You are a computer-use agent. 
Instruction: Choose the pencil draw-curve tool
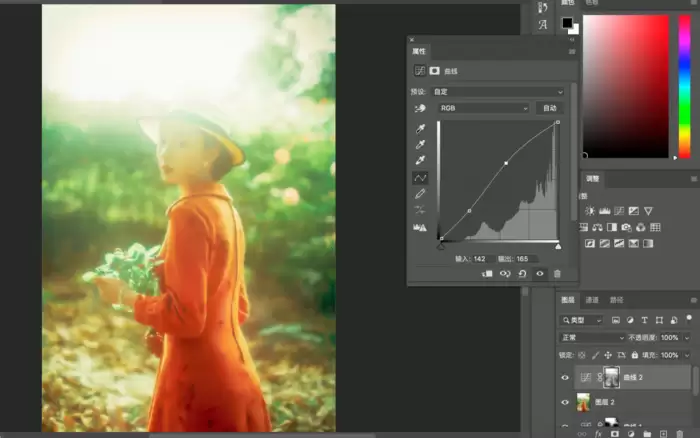[420, 194]
